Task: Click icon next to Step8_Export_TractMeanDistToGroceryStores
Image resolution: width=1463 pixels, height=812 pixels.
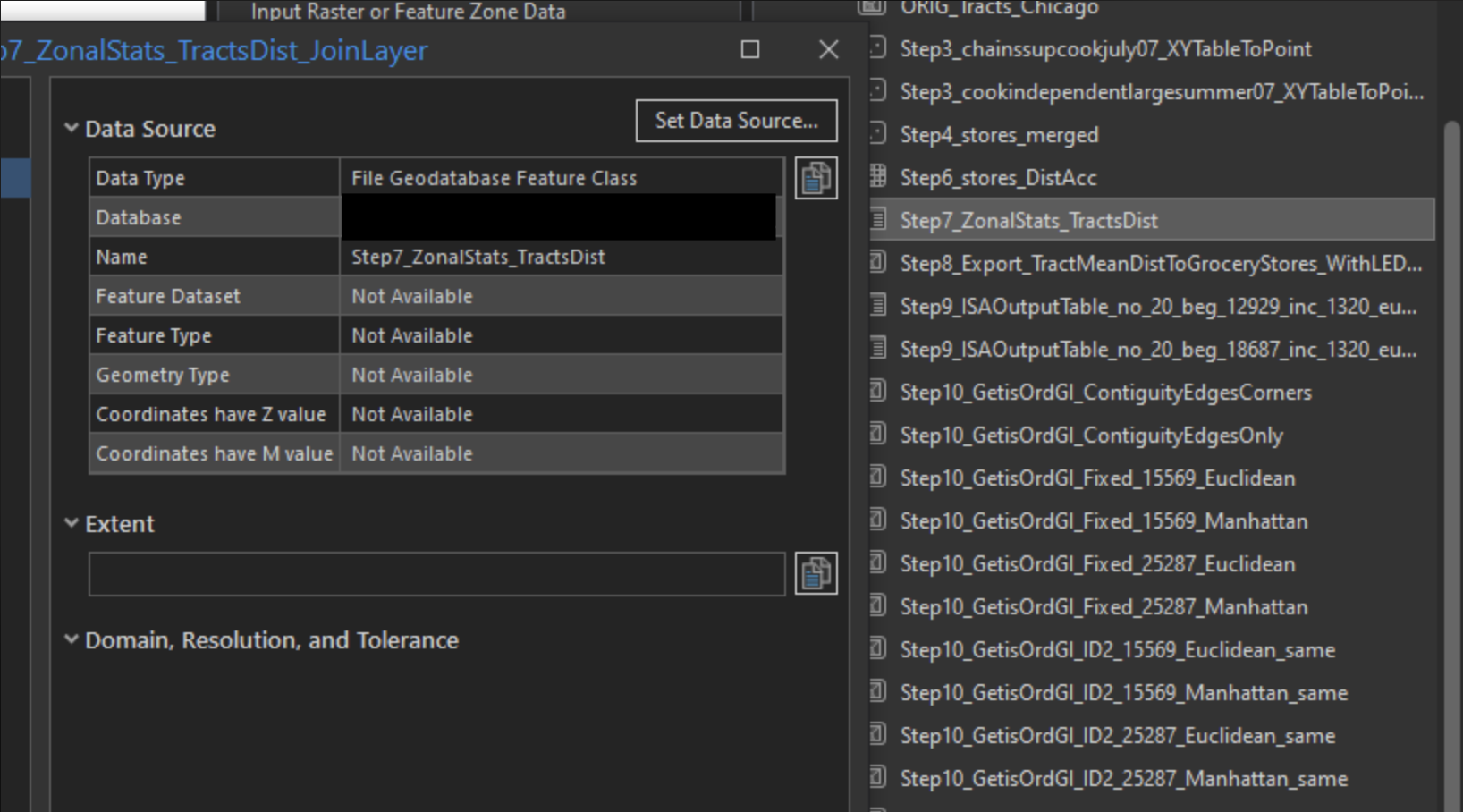Action: coord(876,263)
